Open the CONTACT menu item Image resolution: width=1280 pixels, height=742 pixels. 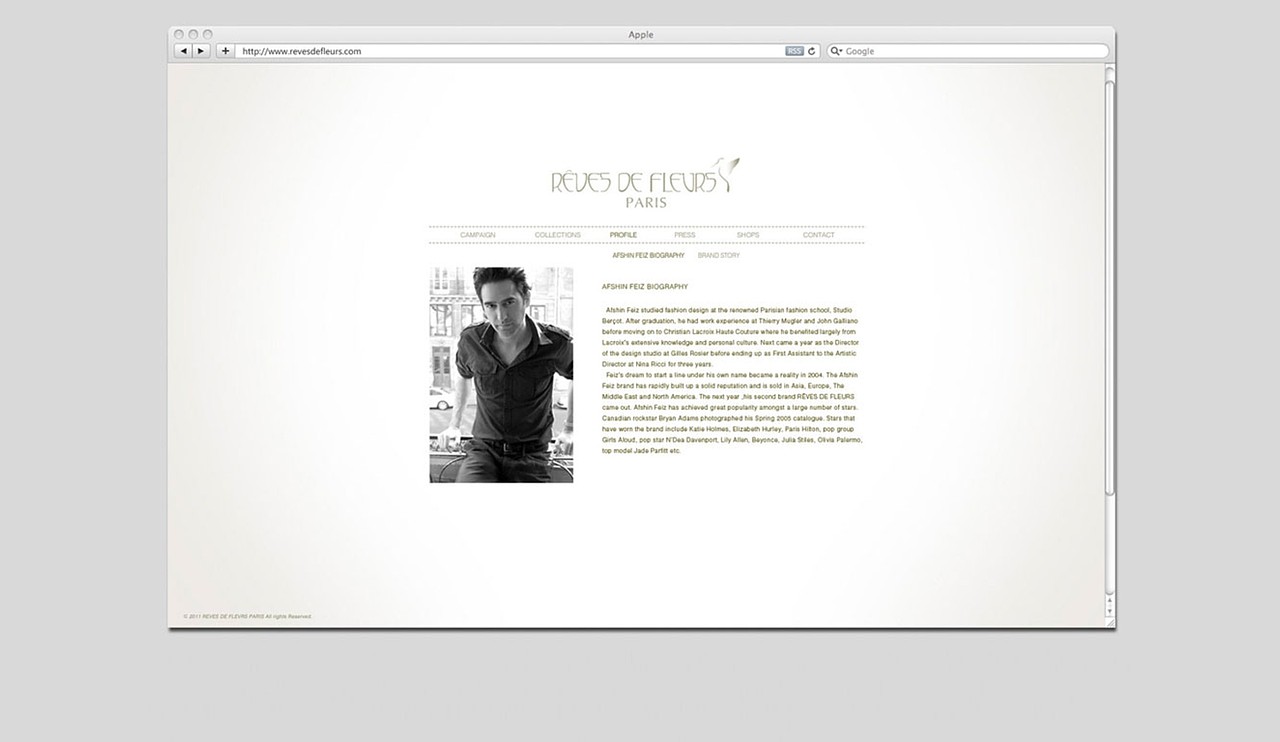coord(819,235)
